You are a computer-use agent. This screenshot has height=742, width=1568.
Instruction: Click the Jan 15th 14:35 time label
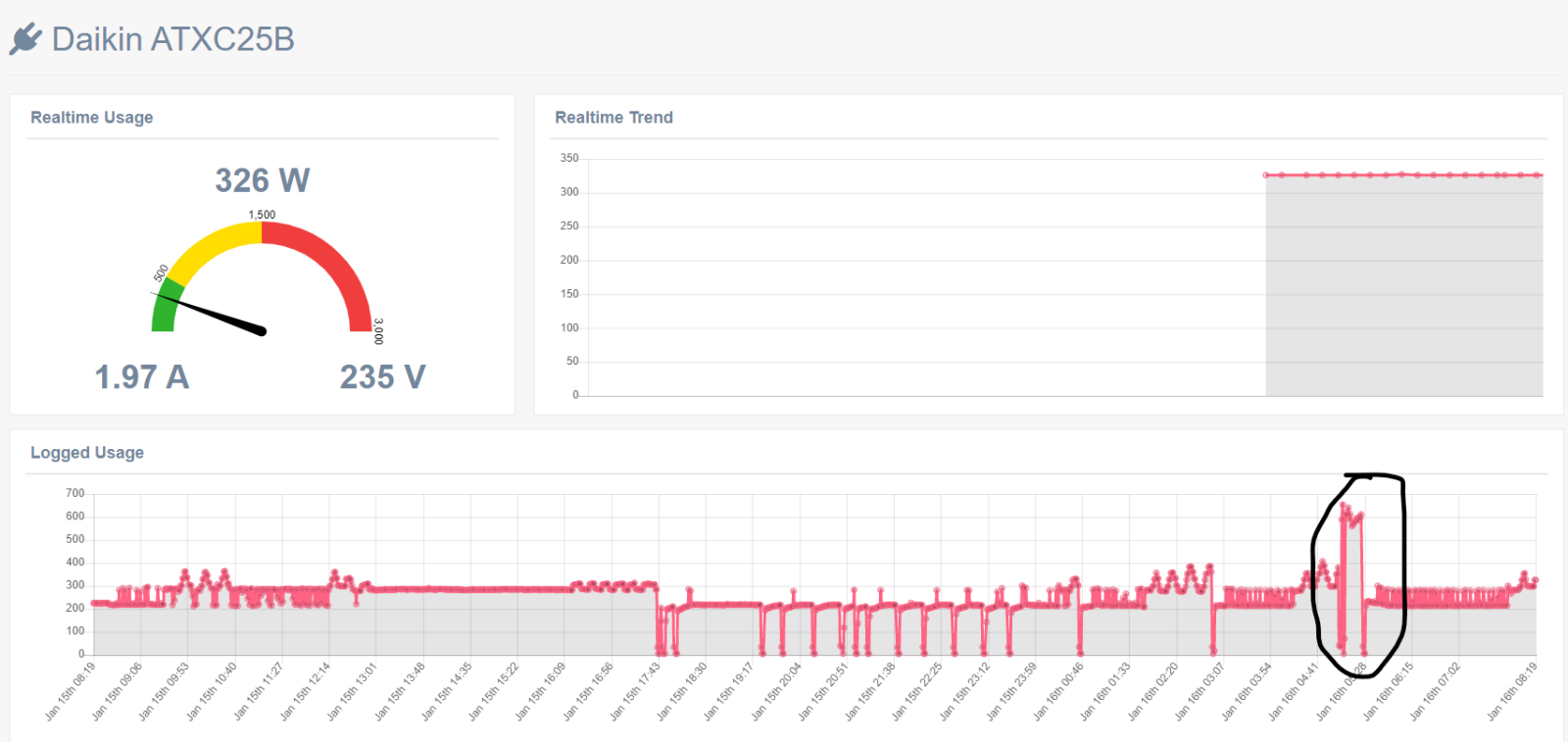tap(447, 691)
